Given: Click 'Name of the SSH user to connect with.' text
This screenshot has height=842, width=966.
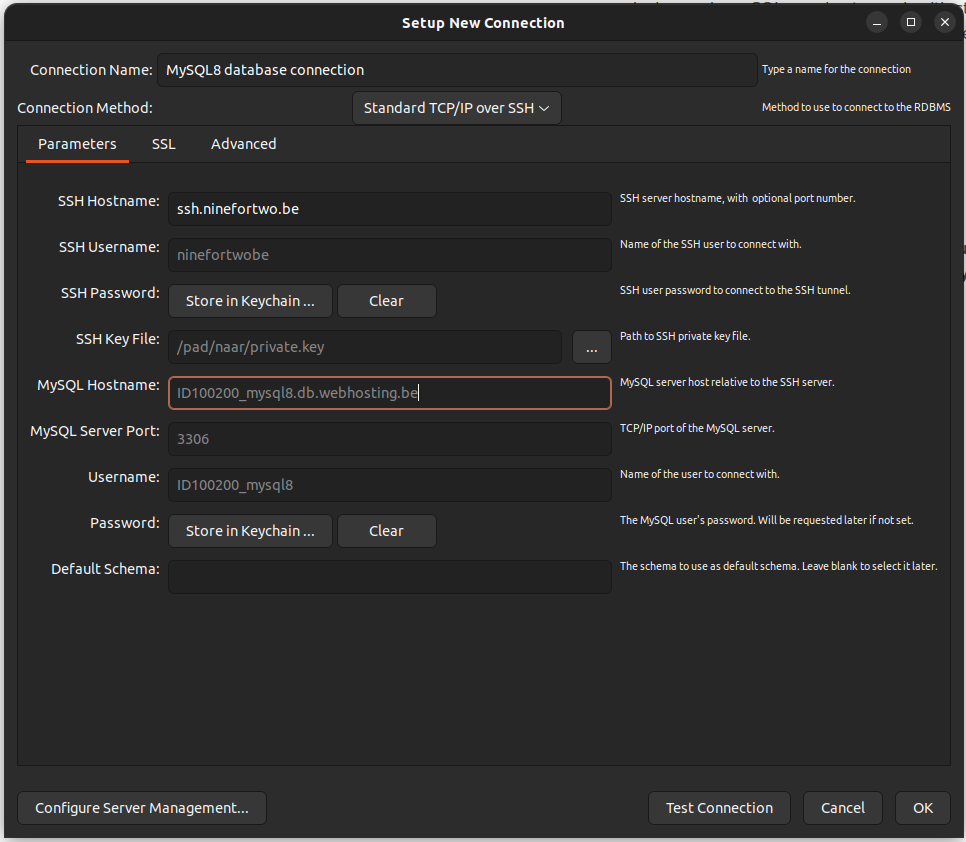Looking at the screenshot, I should tap(710, 245).
